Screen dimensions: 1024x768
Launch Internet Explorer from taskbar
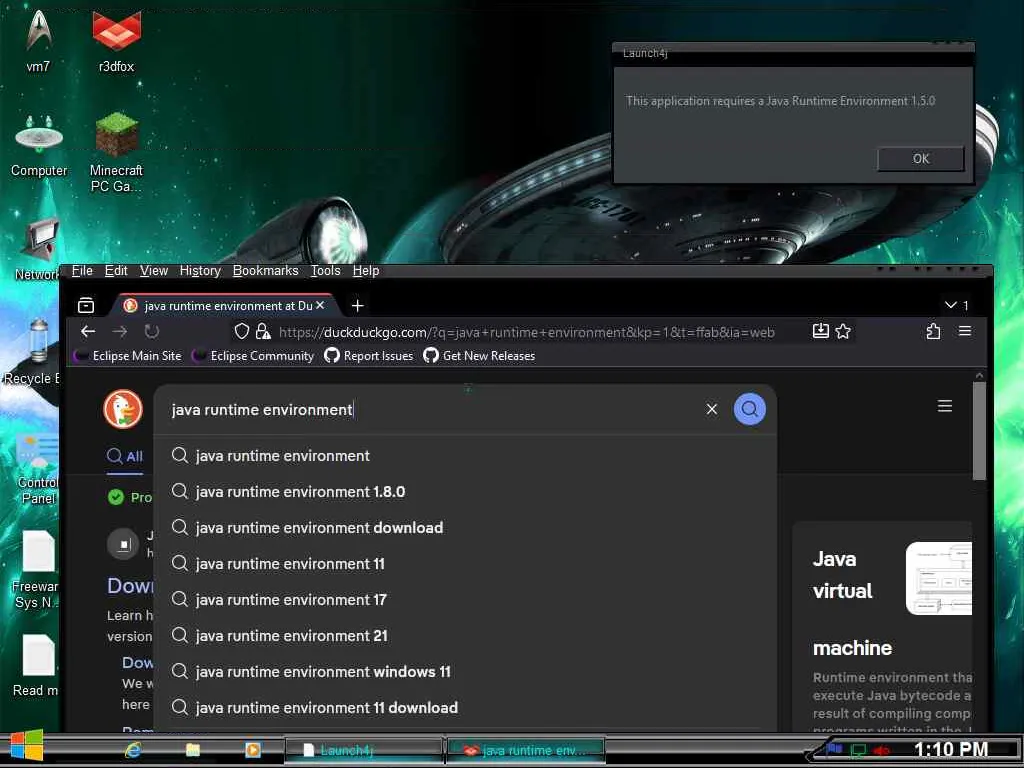(x=133, y=750)
